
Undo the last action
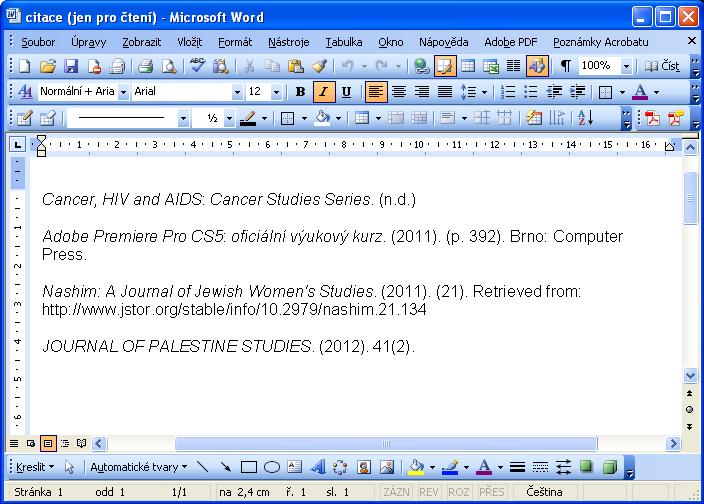pyautogui.click(x=347, y=66)
